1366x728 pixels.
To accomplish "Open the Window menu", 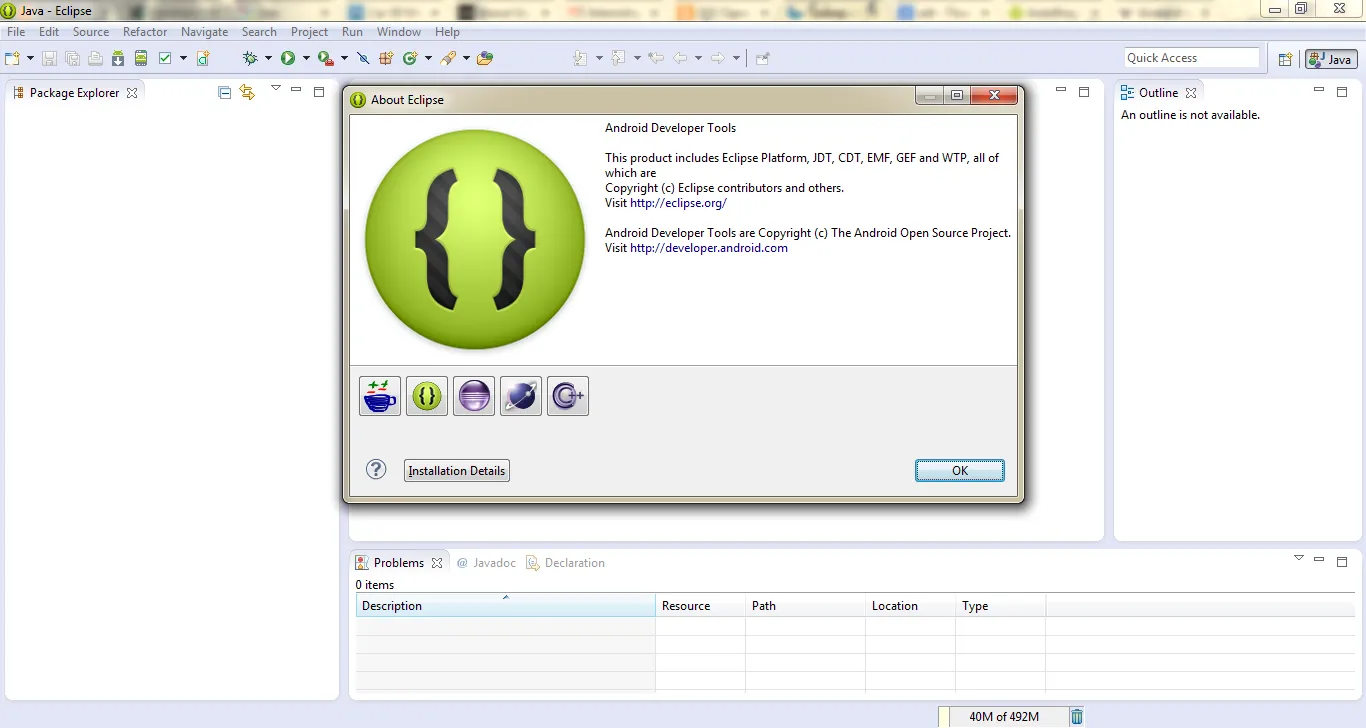I will [399, 32].
